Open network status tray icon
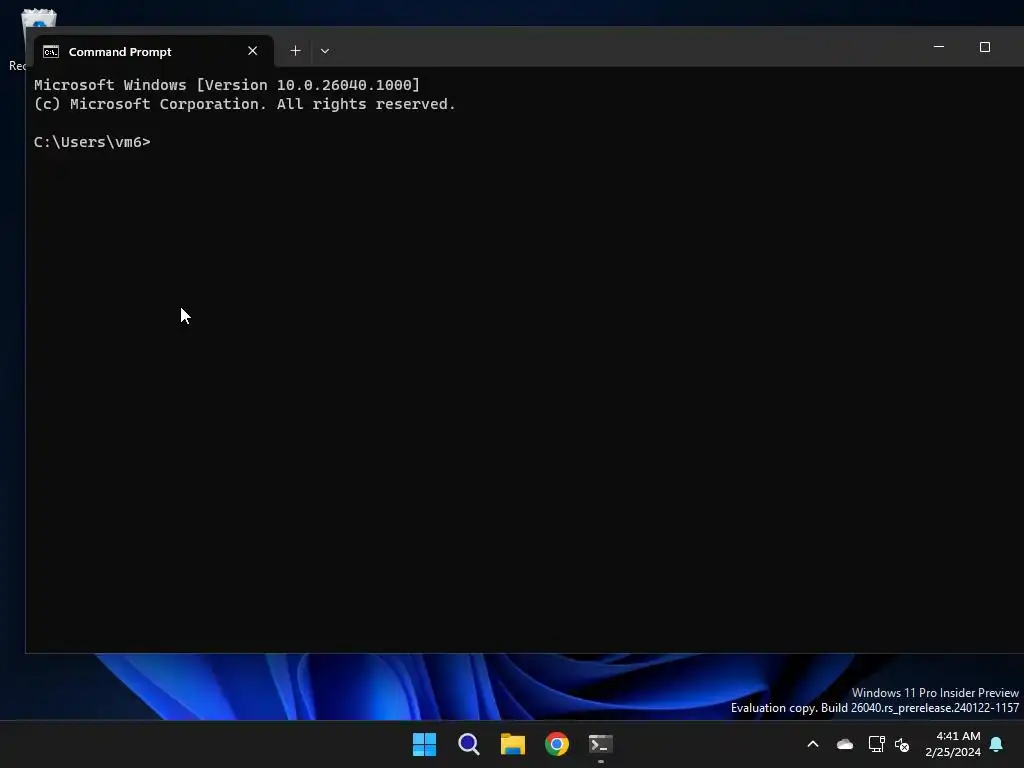 (x=876, y=744)
